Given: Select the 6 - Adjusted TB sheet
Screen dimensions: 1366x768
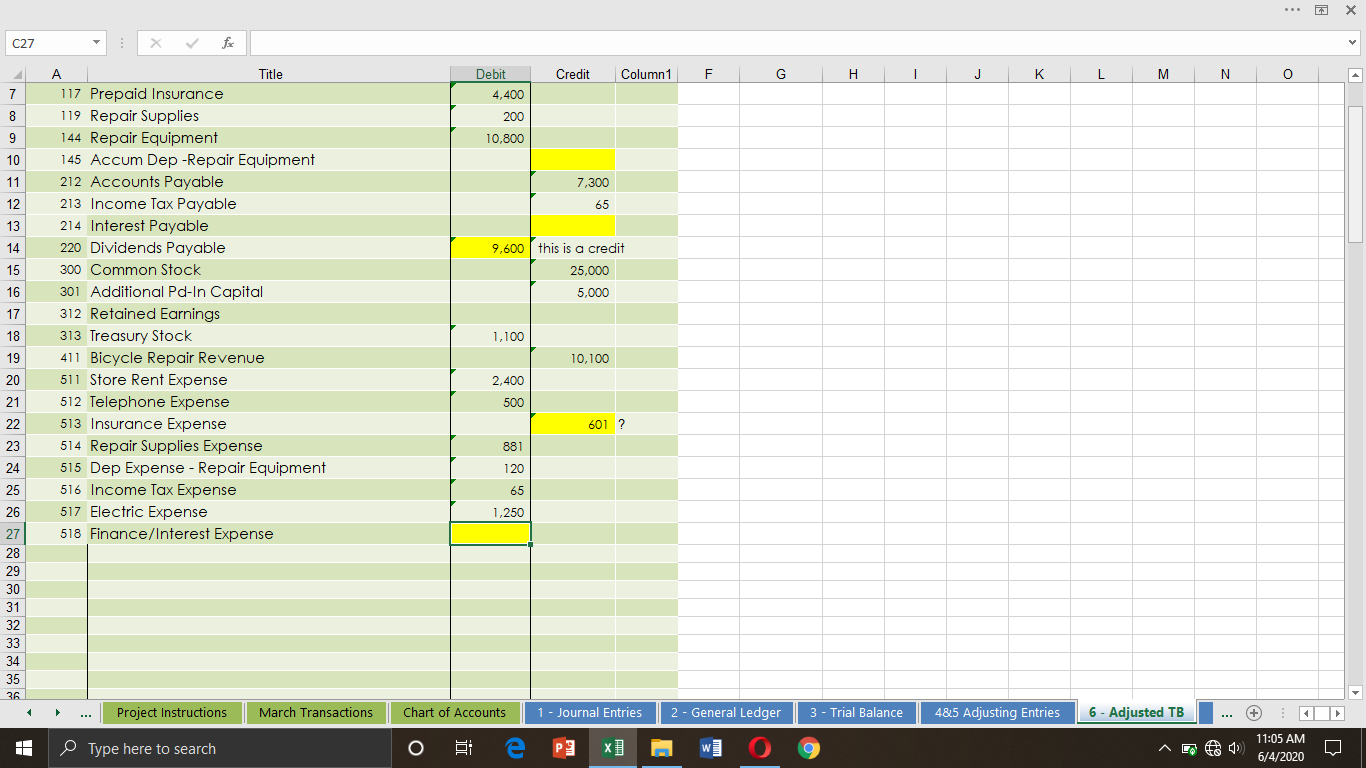Looking at the screenshot, I should pyautogui.click(x=1136, y=713).
